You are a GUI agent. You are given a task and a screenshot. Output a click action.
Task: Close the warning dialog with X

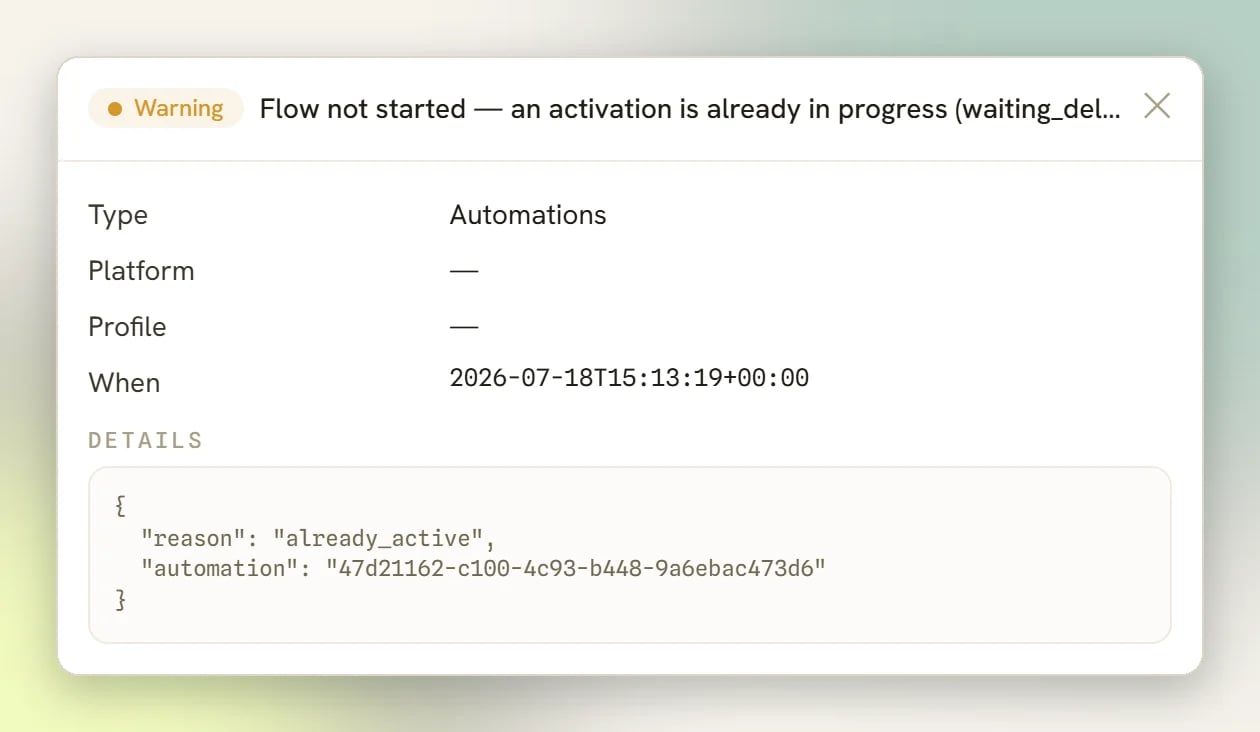[1157, 106]
